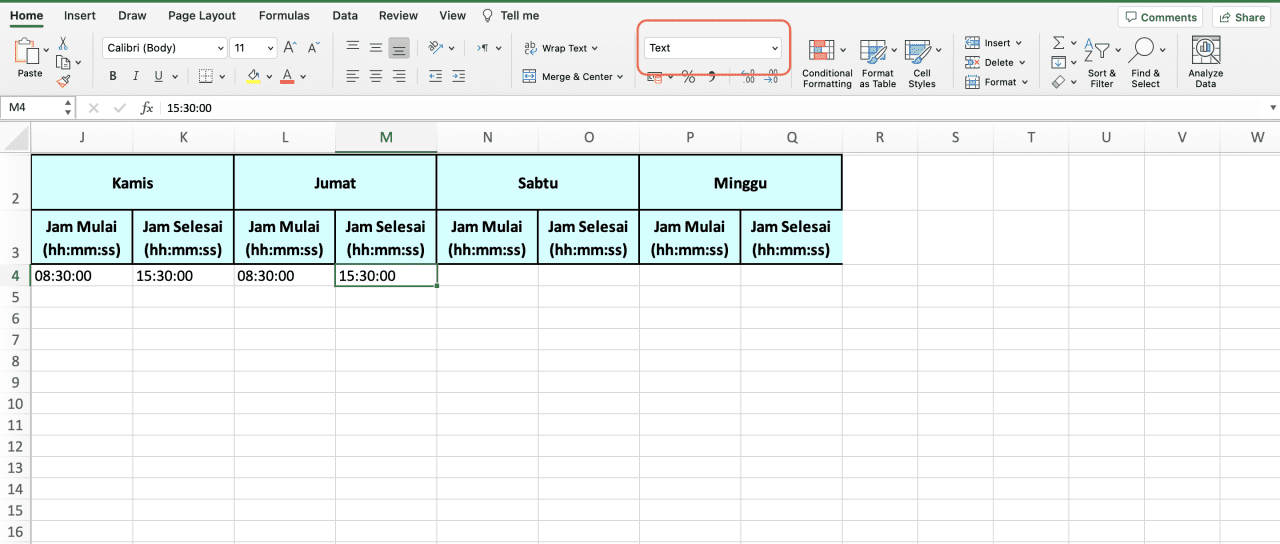Open the Format cells menu button
This screenshot has height=544, width=1280.
click(x=996, y=82)
